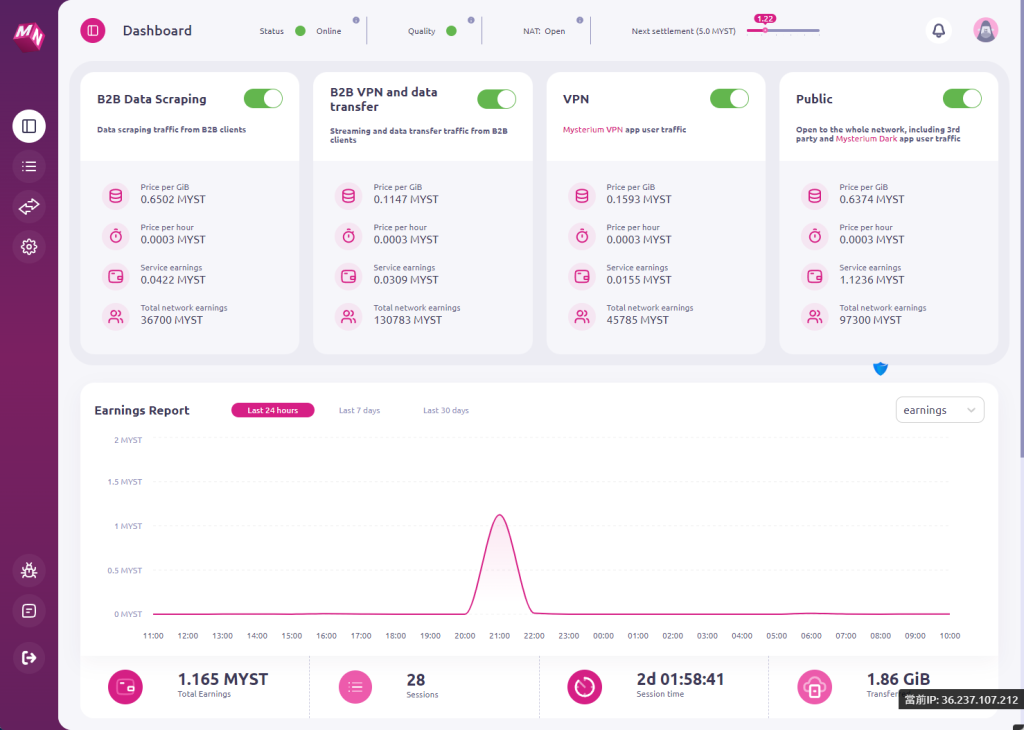This screenshot has width=1024, height=730.
Task: Click the info icon next to Status Online
Action: point(356,20)
